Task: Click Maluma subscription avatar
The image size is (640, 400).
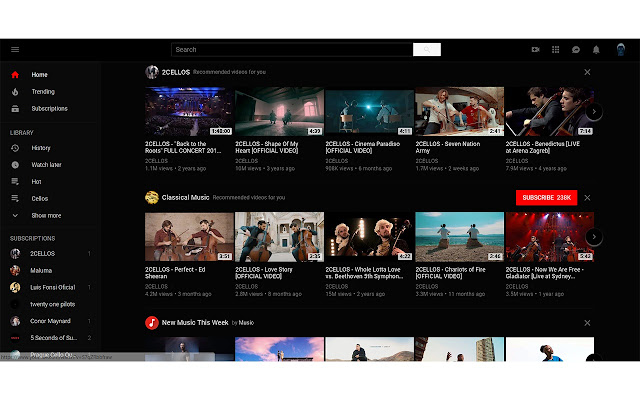Action: coord(15,270)
